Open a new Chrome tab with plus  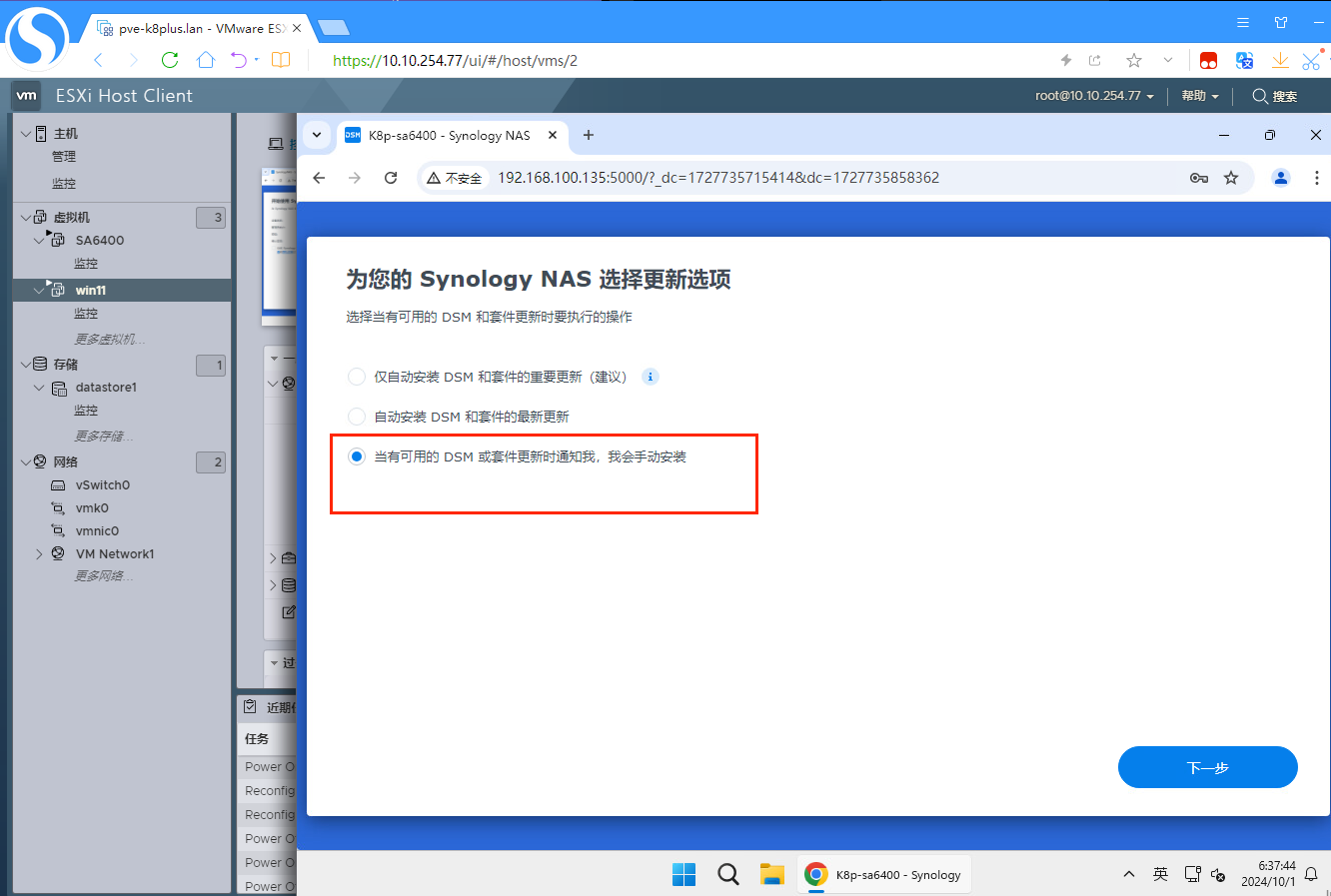(589, 135)
